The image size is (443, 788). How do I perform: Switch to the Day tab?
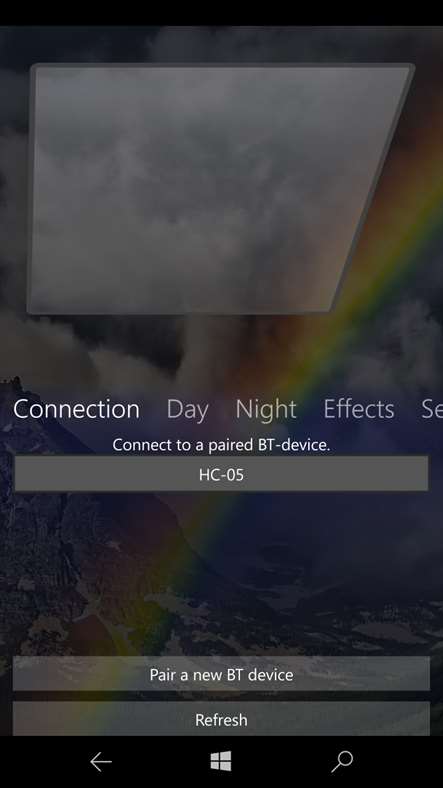coord(188,409)
